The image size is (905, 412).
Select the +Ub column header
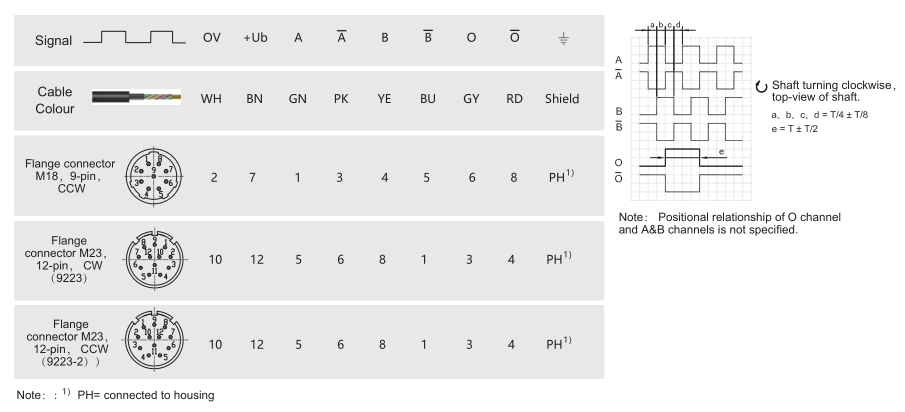pyautogui.click(x=253, y=40)
